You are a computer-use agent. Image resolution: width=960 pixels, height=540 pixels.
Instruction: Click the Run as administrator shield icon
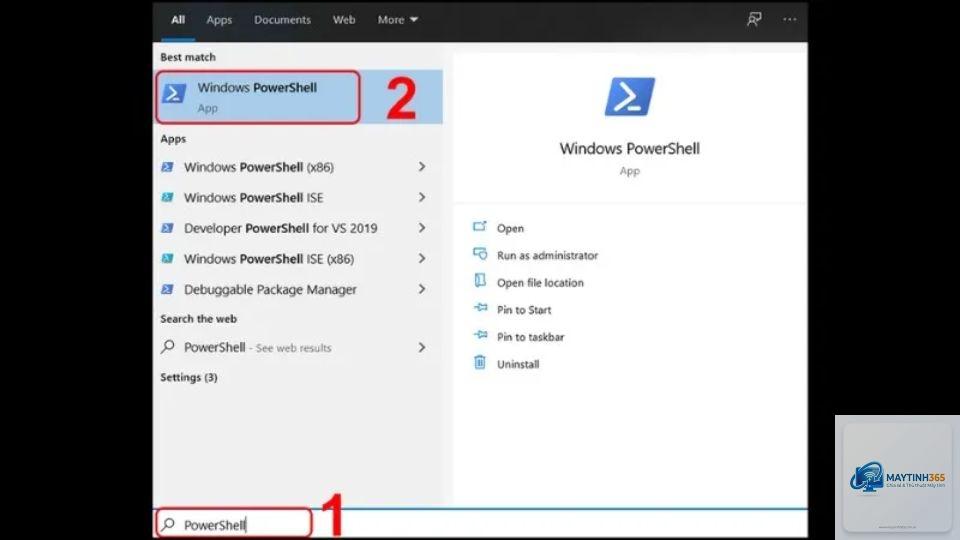pos(480,253)
